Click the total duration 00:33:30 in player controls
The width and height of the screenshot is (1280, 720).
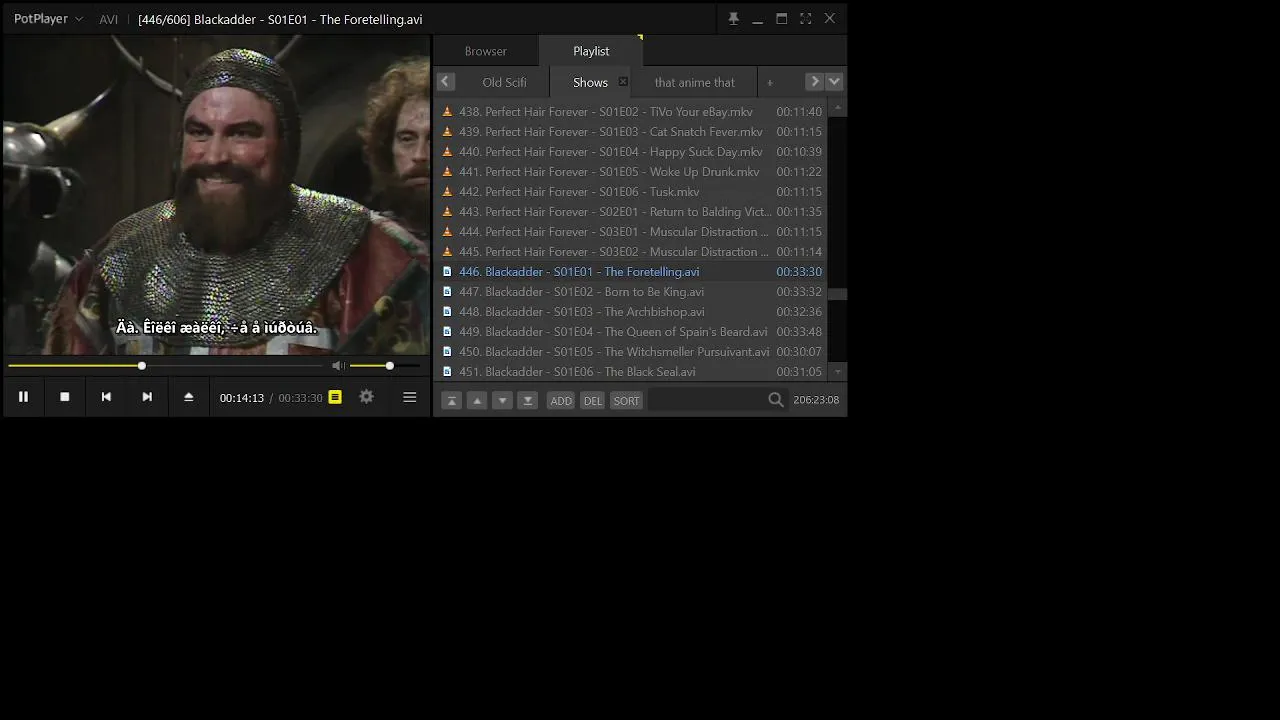[300, 398]
